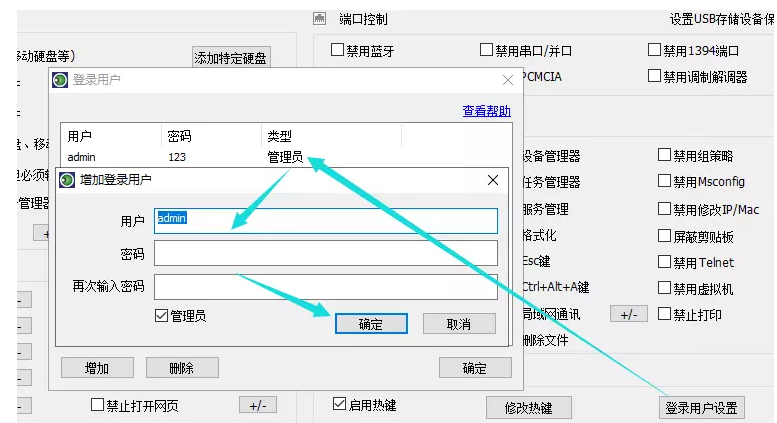777x423 pixels.
Task: Click the 增加 button in user list
Action: [x=97, y=368]
